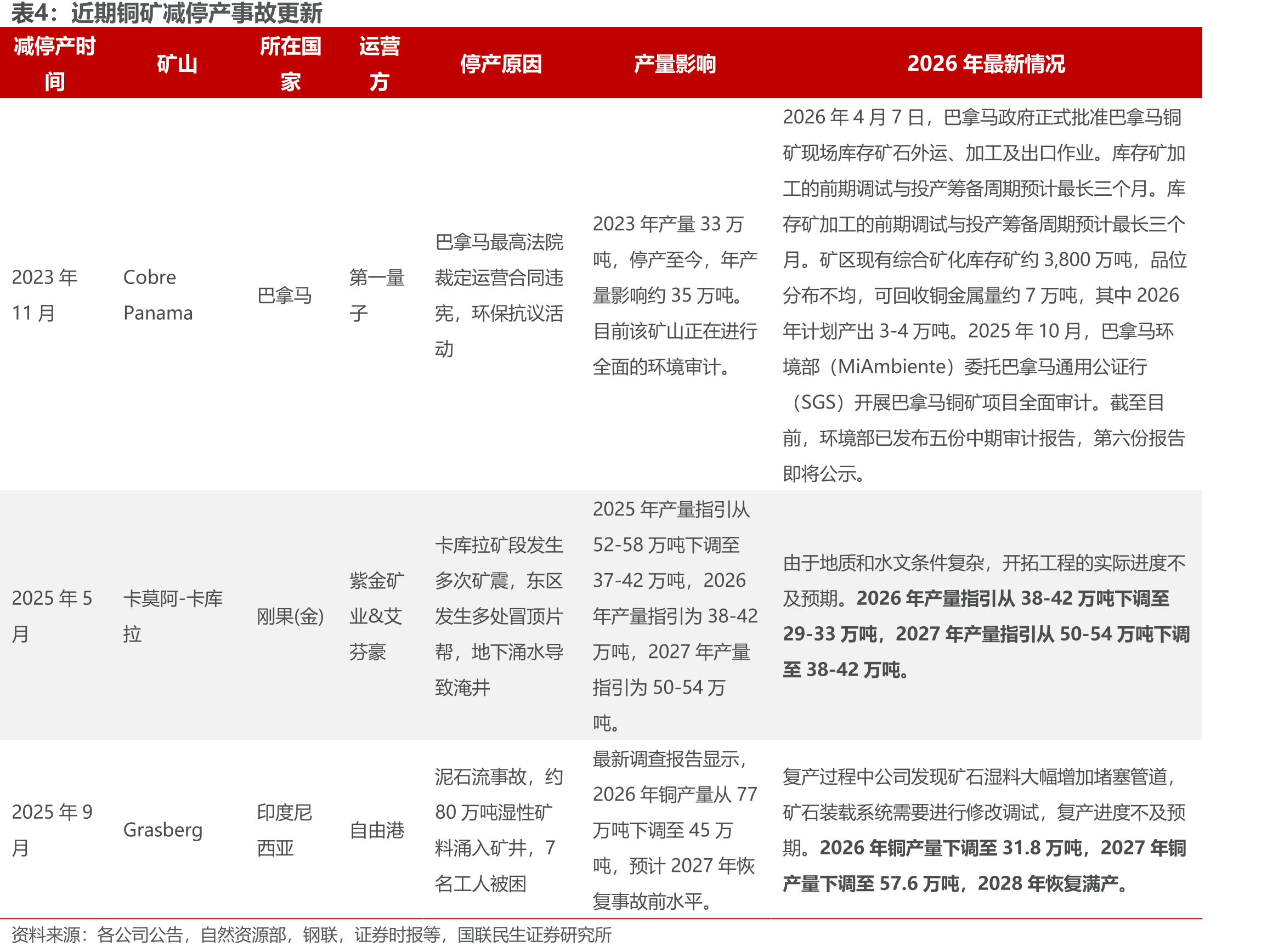Click the mine name 'Cobre Panama'
The image size is (1267, 952).
[x=158, y=295]
